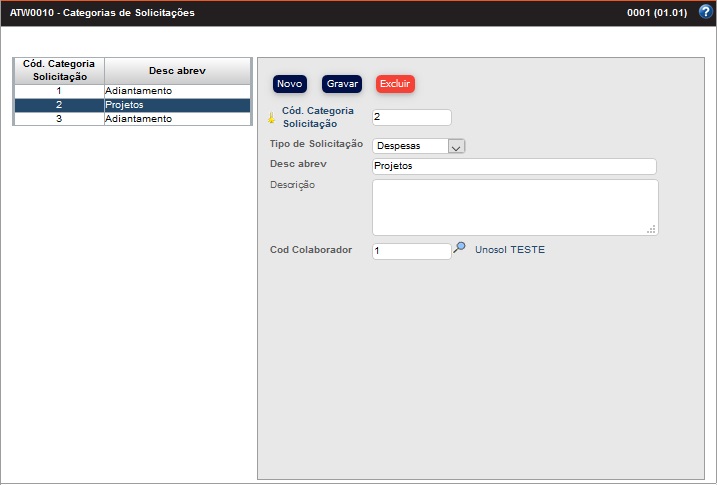Image resolution: width=717 pixels, height=485 pixels.
Task: Expand the Tipo de Solicitação dropdown
Action: pyautogui.click(x=456, y=146)
